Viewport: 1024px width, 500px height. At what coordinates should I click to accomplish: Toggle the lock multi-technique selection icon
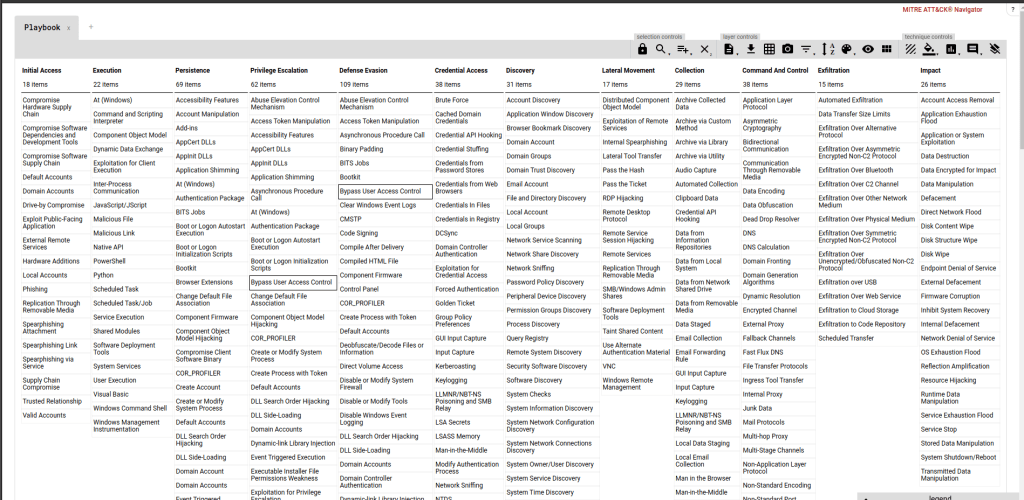(x=643, y=49)
